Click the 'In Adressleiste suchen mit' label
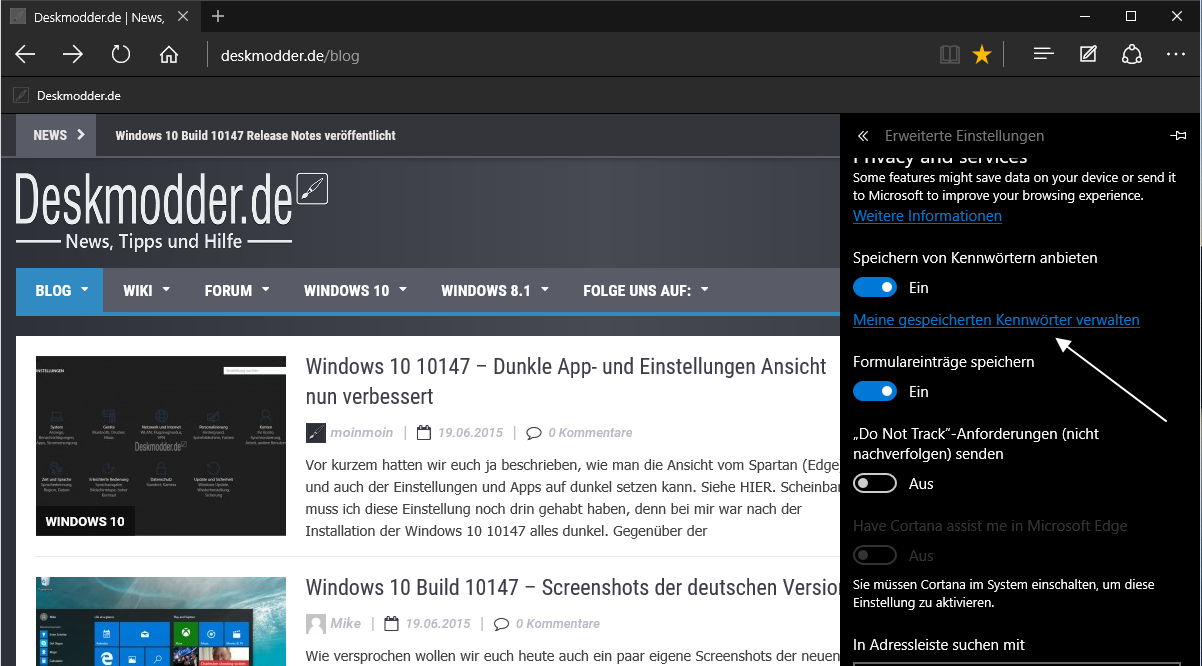This screenshot has width=1202, height=666. point(939,645)
